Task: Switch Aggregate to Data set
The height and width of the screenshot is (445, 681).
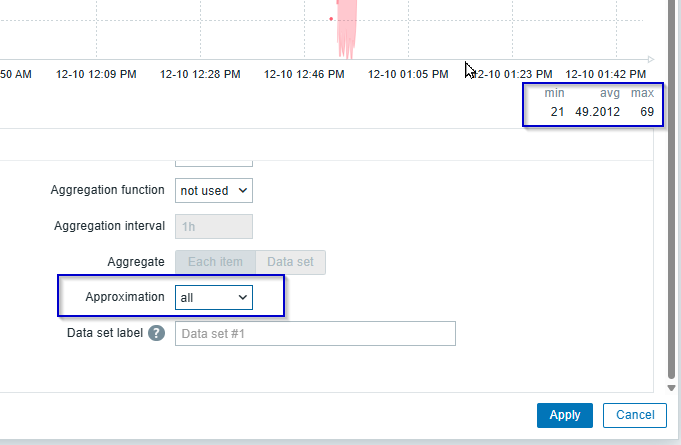Action: [290, 262]
